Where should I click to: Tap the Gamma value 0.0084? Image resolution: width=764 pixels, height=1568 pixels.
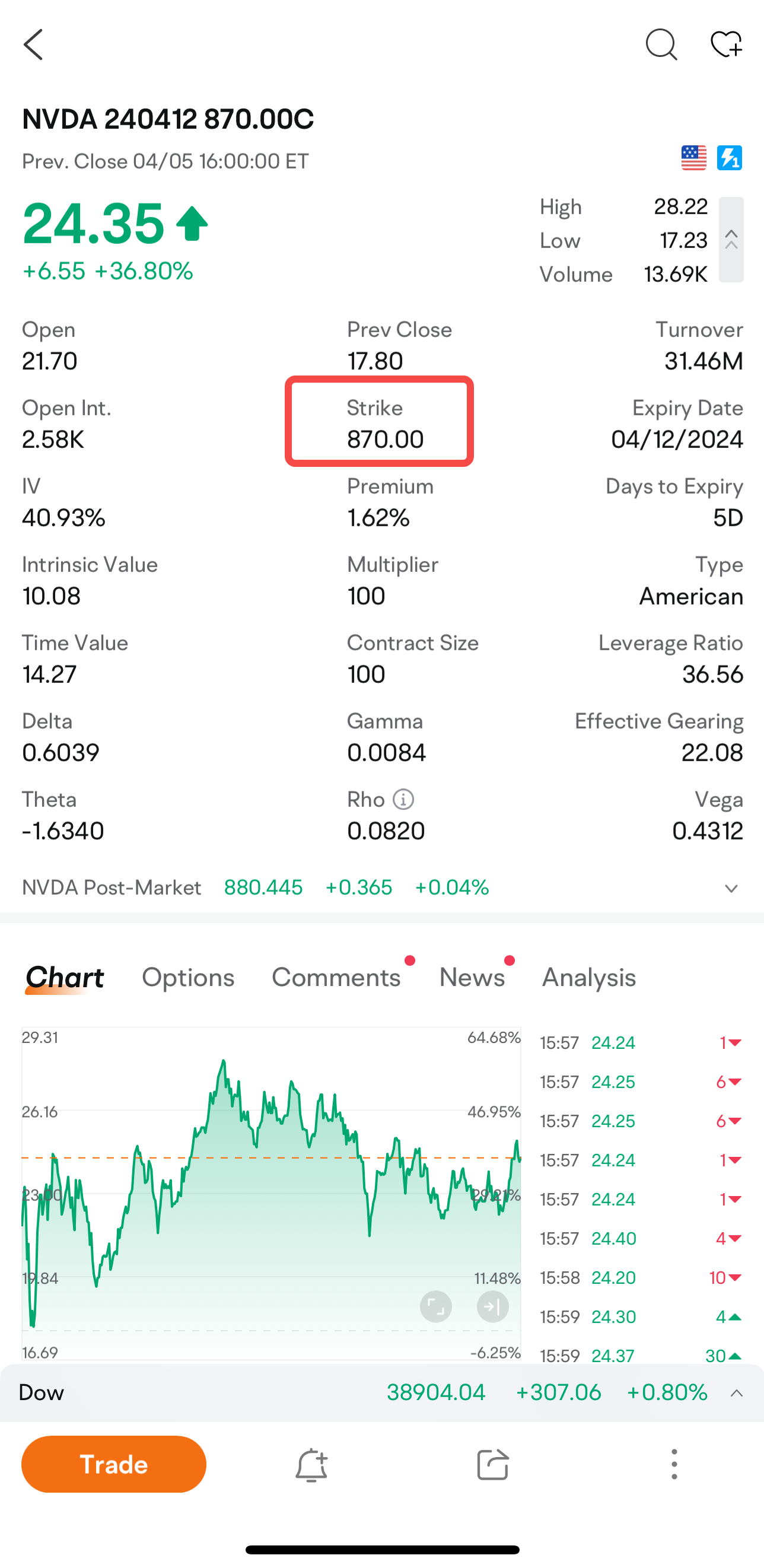pyautogui.click(x=387, y=753)
